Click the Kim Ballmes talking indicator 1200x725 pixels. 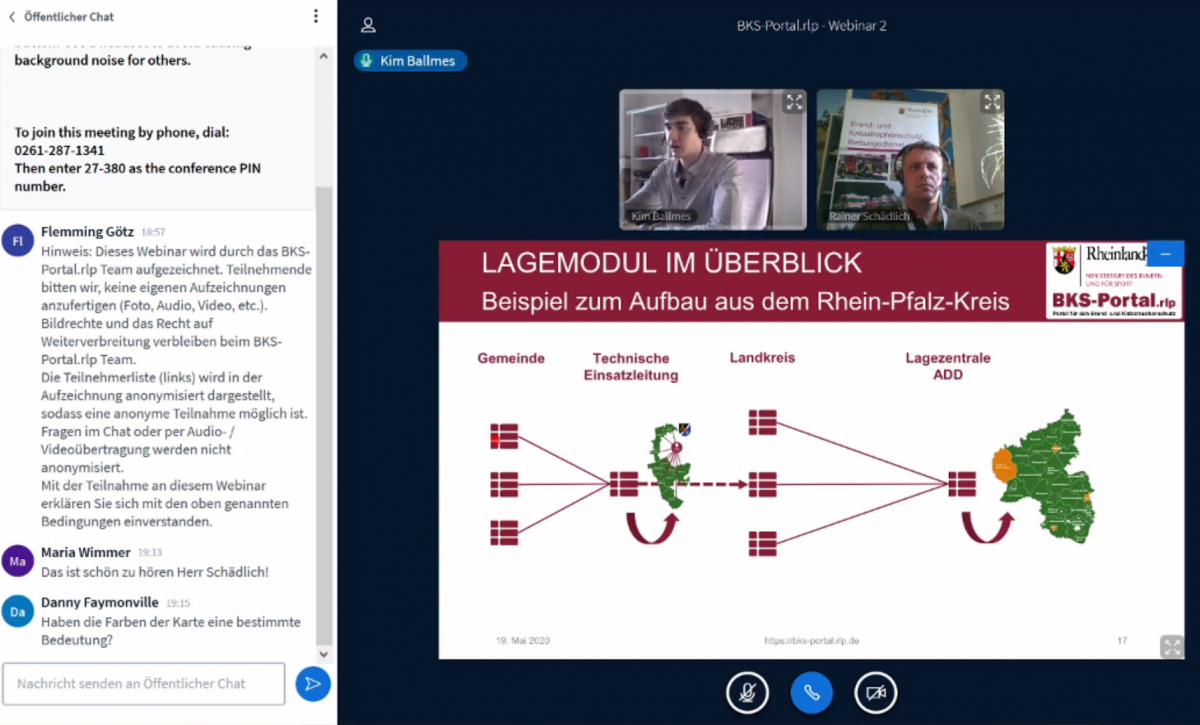(x=410, y=61)
